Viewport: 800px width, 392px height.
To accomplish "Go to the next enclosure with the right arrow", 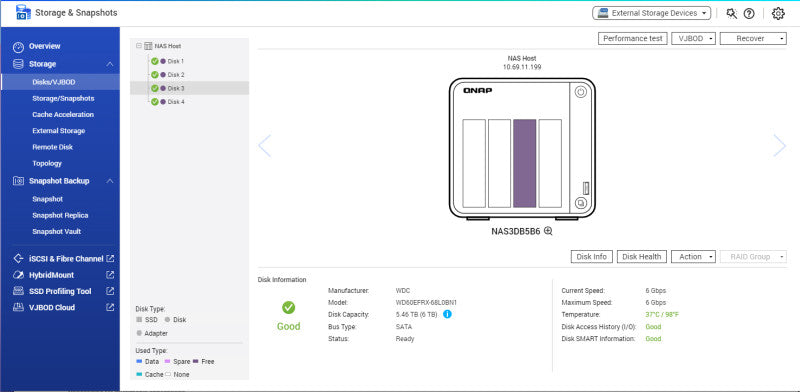I will point(780,146).
